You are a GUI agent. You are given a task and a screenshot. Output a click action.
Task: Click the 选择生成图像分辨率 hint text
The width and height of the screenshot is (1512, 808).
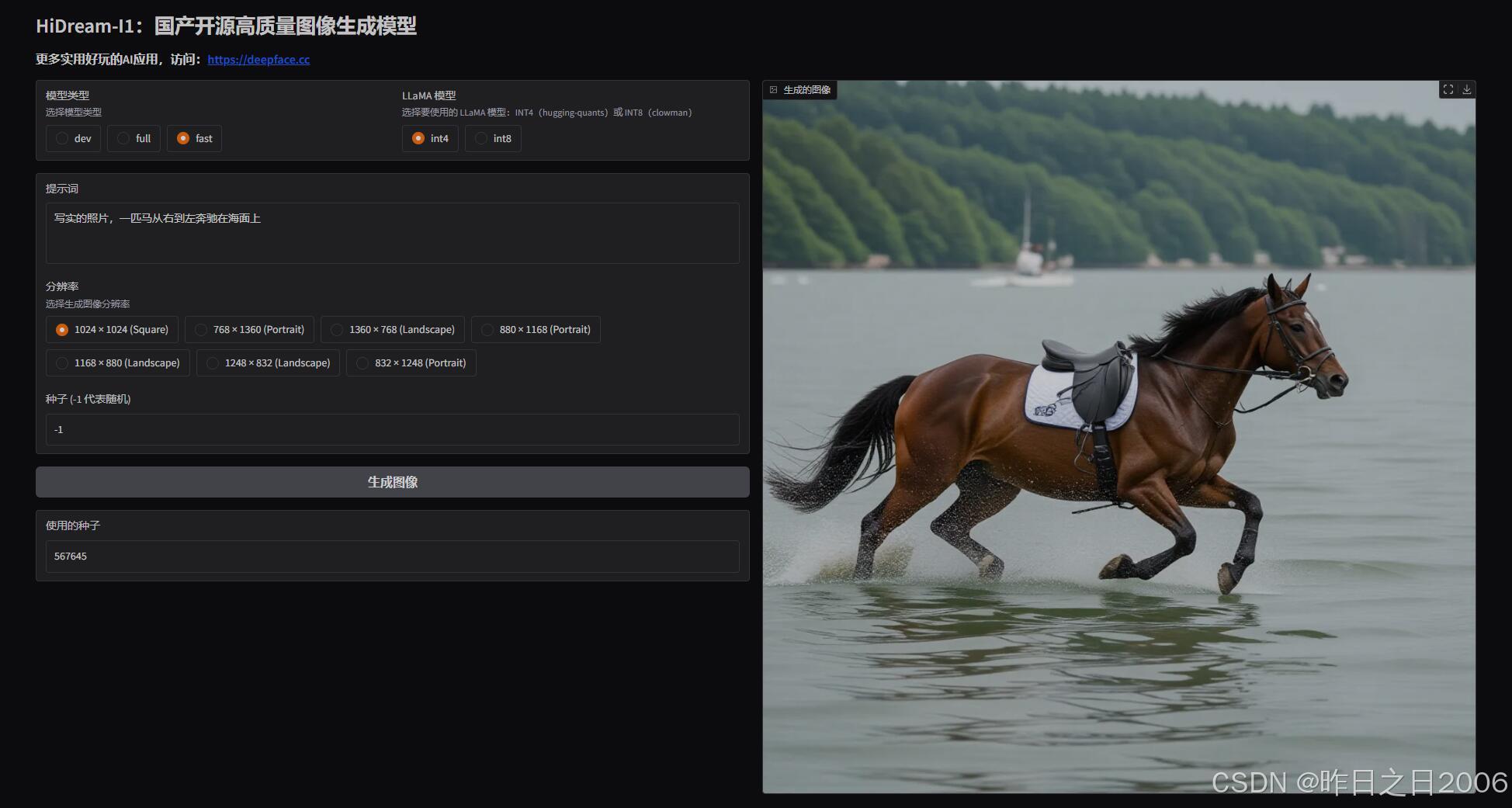[x=88, y=304]
